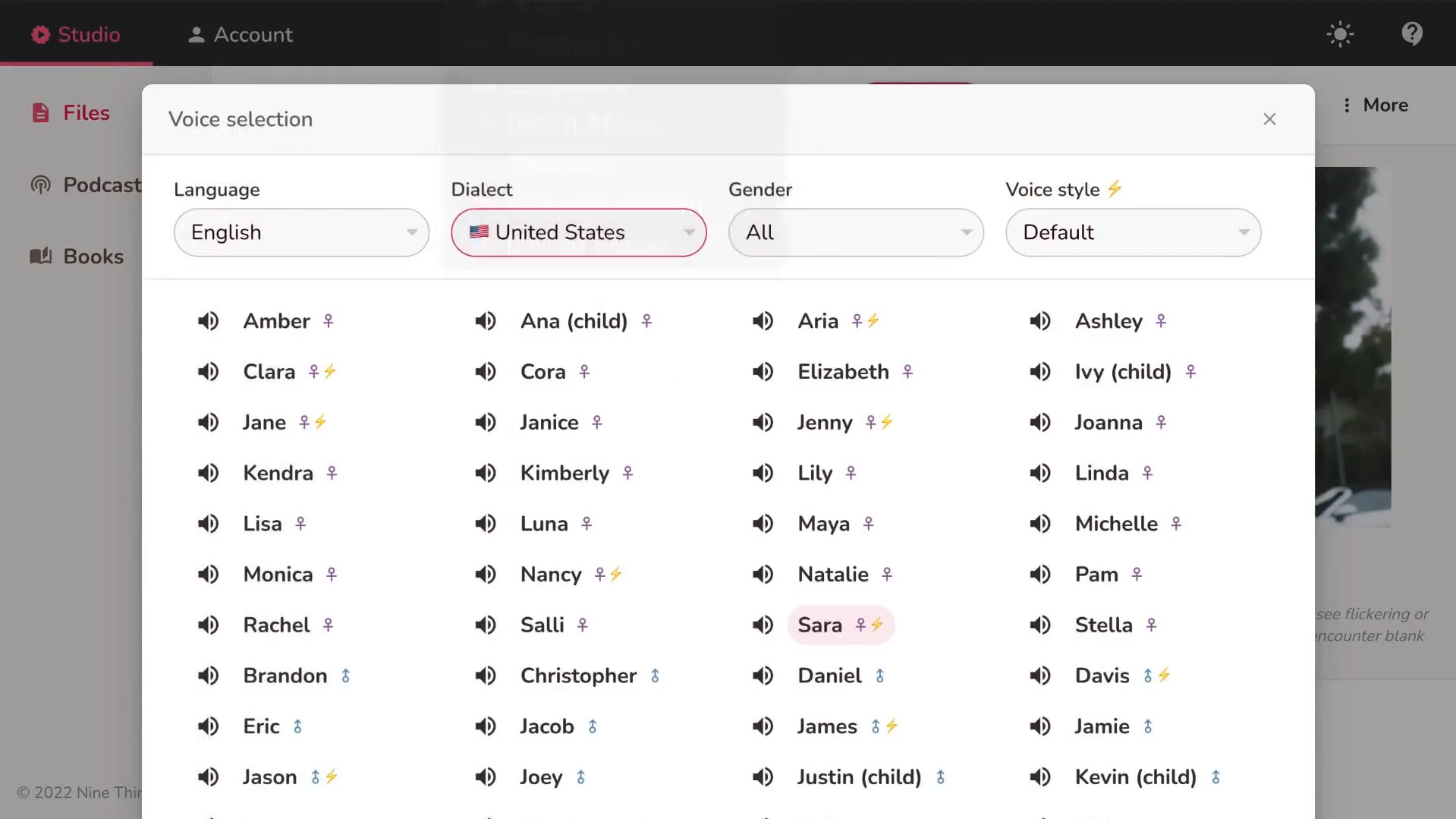
Task: Play the Kendra voice preview speaker
Action: click(x=208, y=474)
